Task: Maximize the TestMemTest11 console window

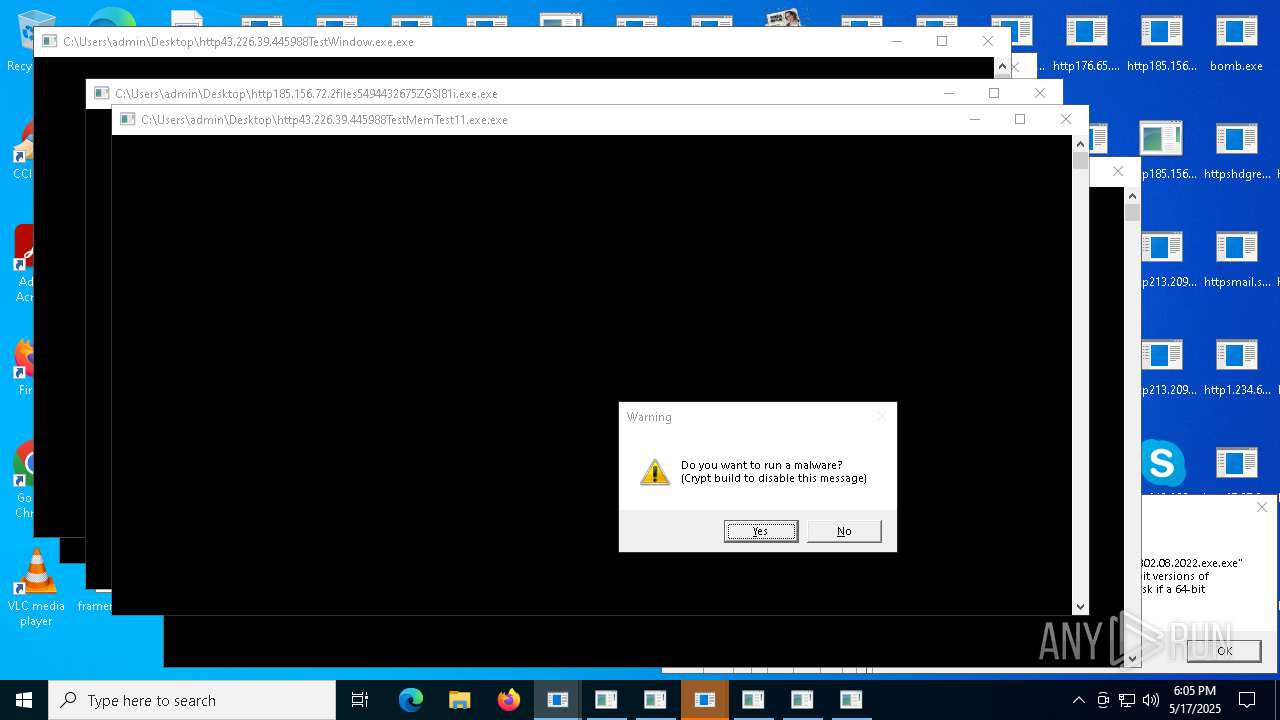Action: [x=1020, y=119]
